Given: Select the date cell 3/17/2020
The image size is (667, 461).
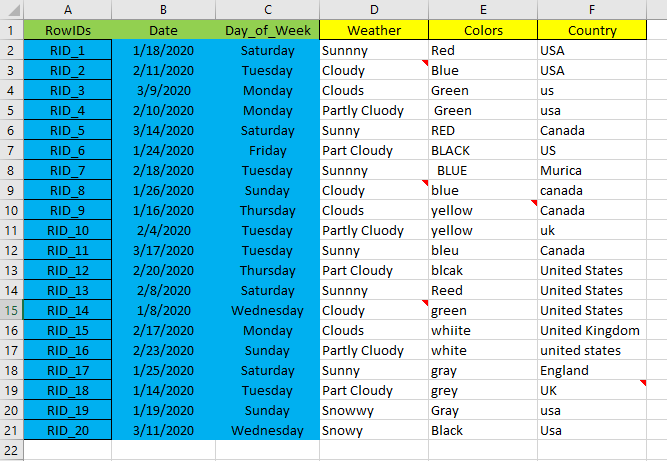Looking at the screenshot, I should pos(163,250).
